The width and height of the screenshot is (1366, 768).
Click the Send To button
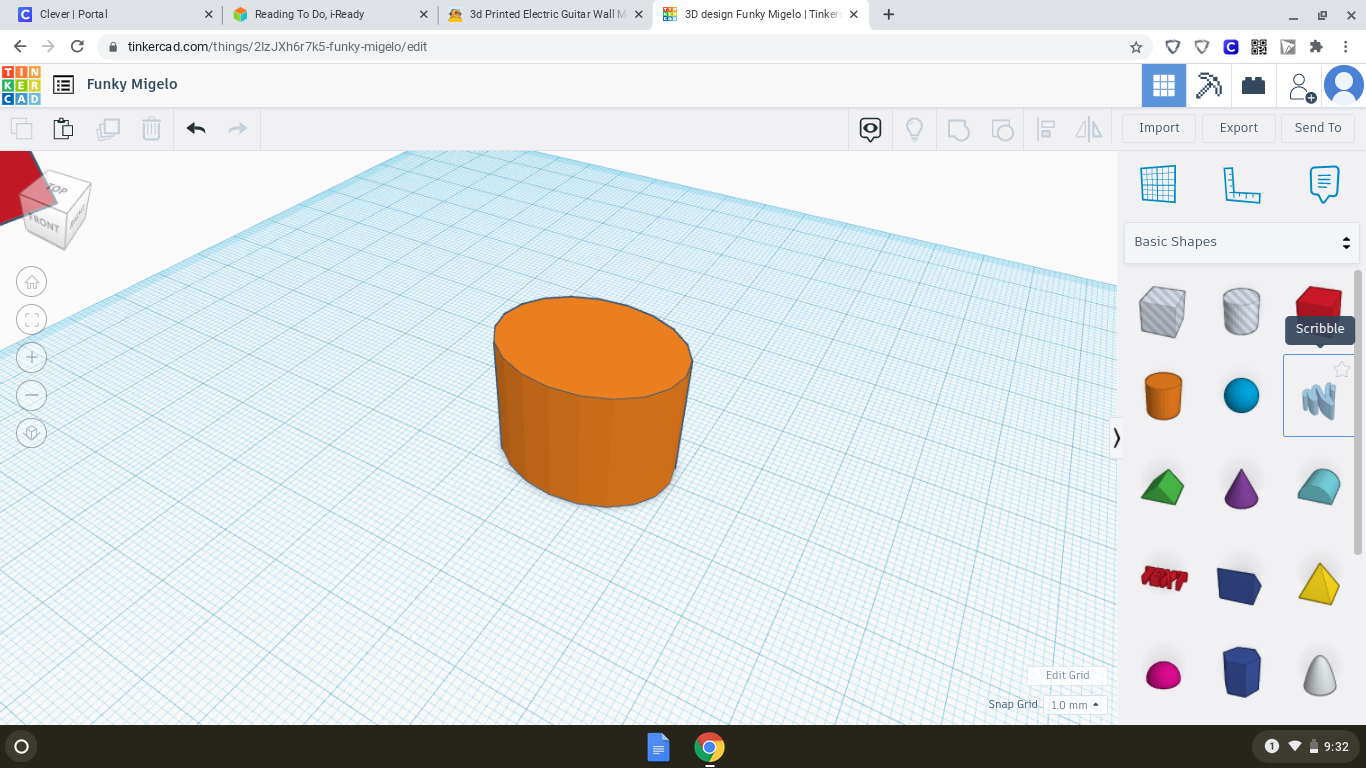[x=1318, y=128]
